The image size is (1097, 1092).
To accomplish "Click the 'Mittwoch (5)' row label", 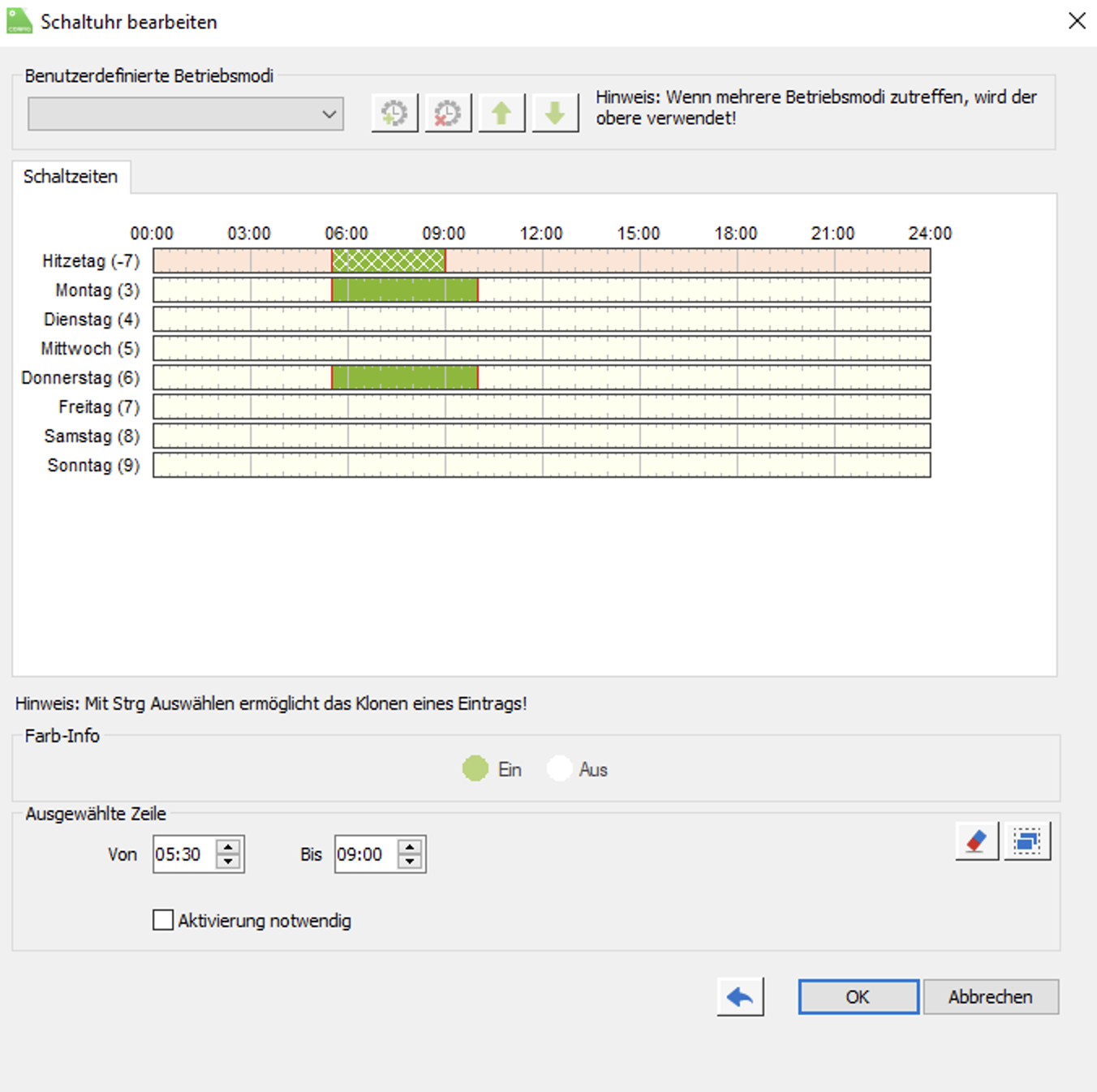I will click(90, 349).
